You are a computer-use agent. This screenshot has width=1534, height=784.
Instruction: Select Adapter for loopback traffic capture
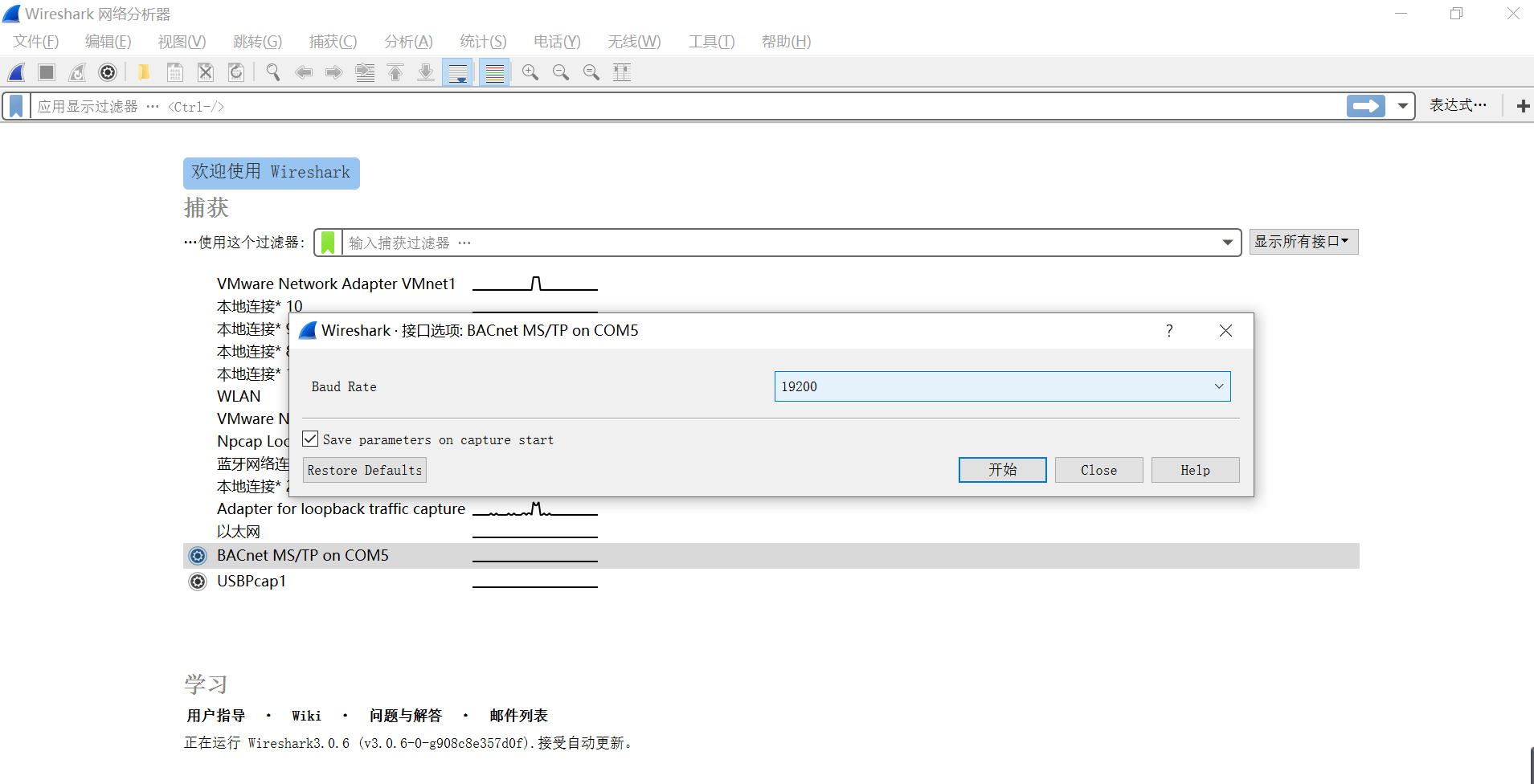(x=341, y=508)
